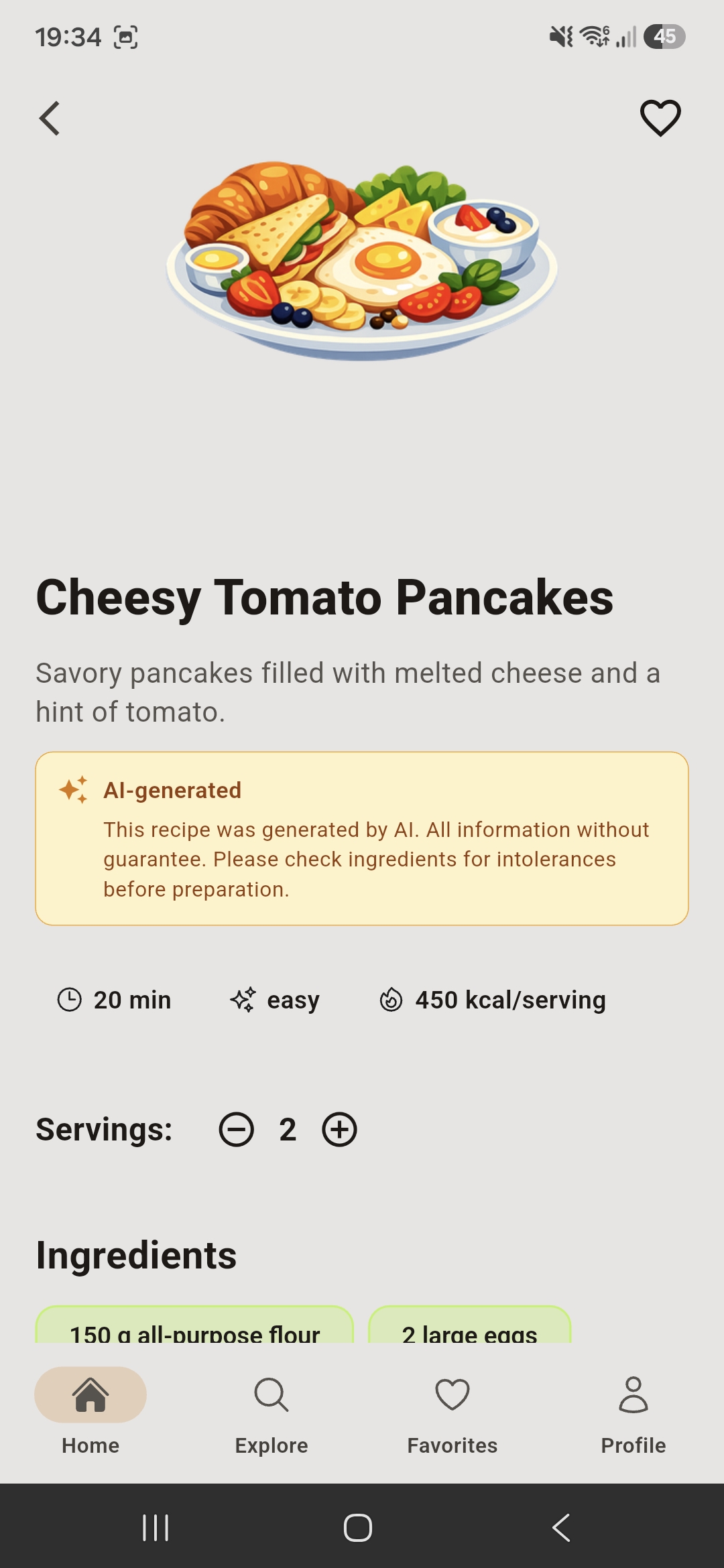Increase servings with the plus button
The width and height of the screenshot is (724, 1568).
[340, 1130]
